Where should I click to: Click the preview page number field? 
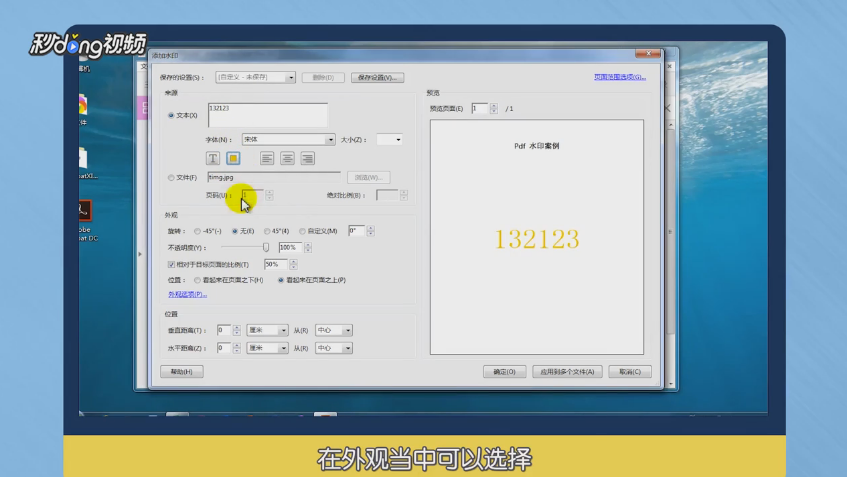pyautogui.click(x=480, y=109)
